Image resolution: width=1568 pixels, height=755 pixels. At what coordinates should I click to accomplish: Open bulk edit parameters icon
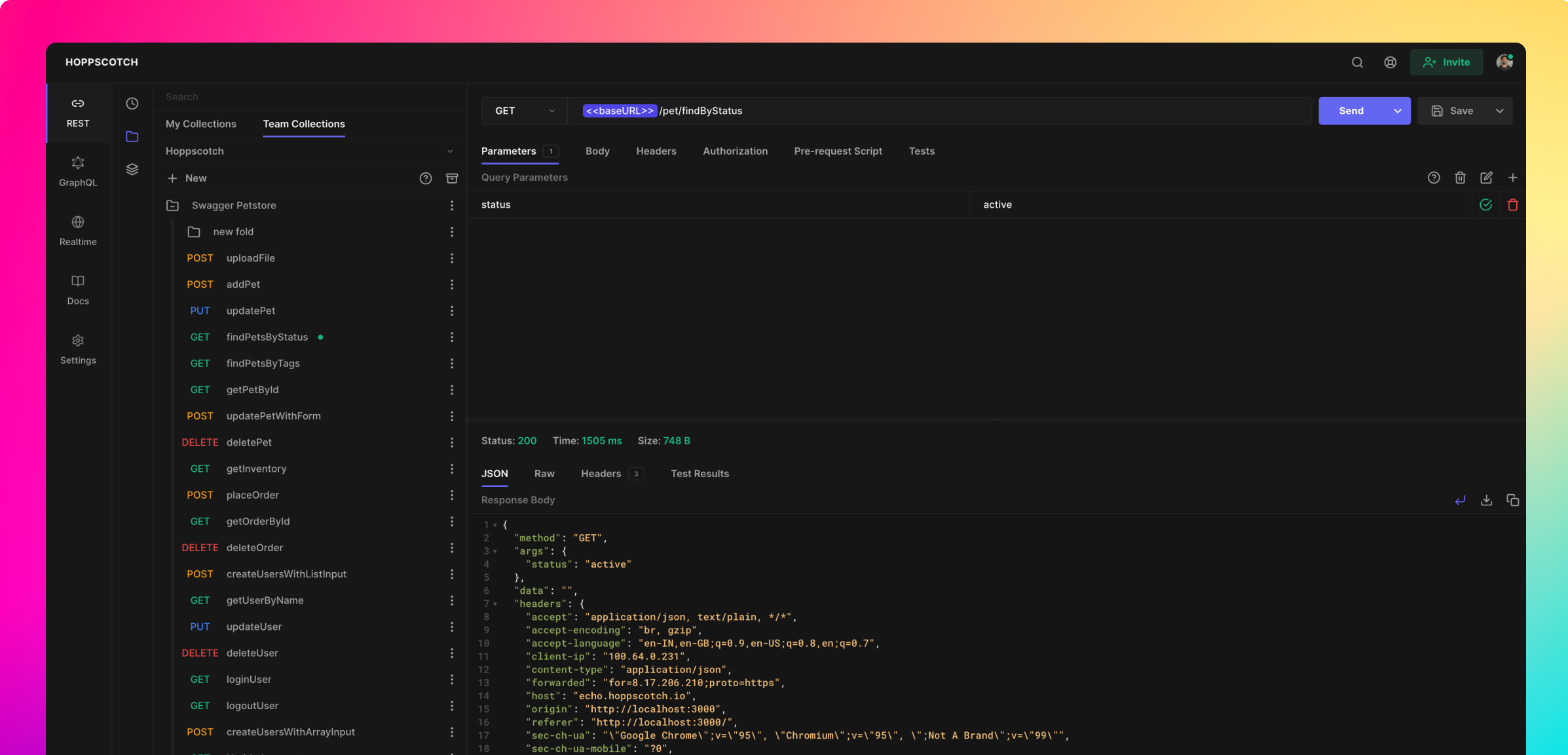pos(1486,178)
